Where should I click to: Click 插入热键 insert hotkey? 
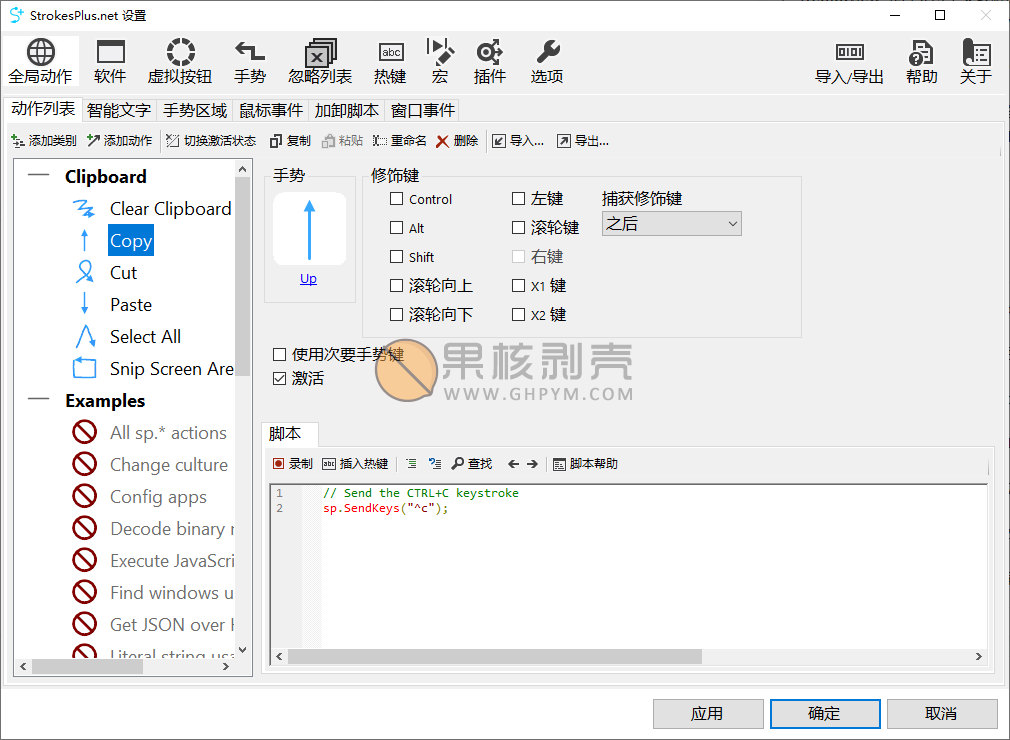pyautogui.click(x=355, y=464)
